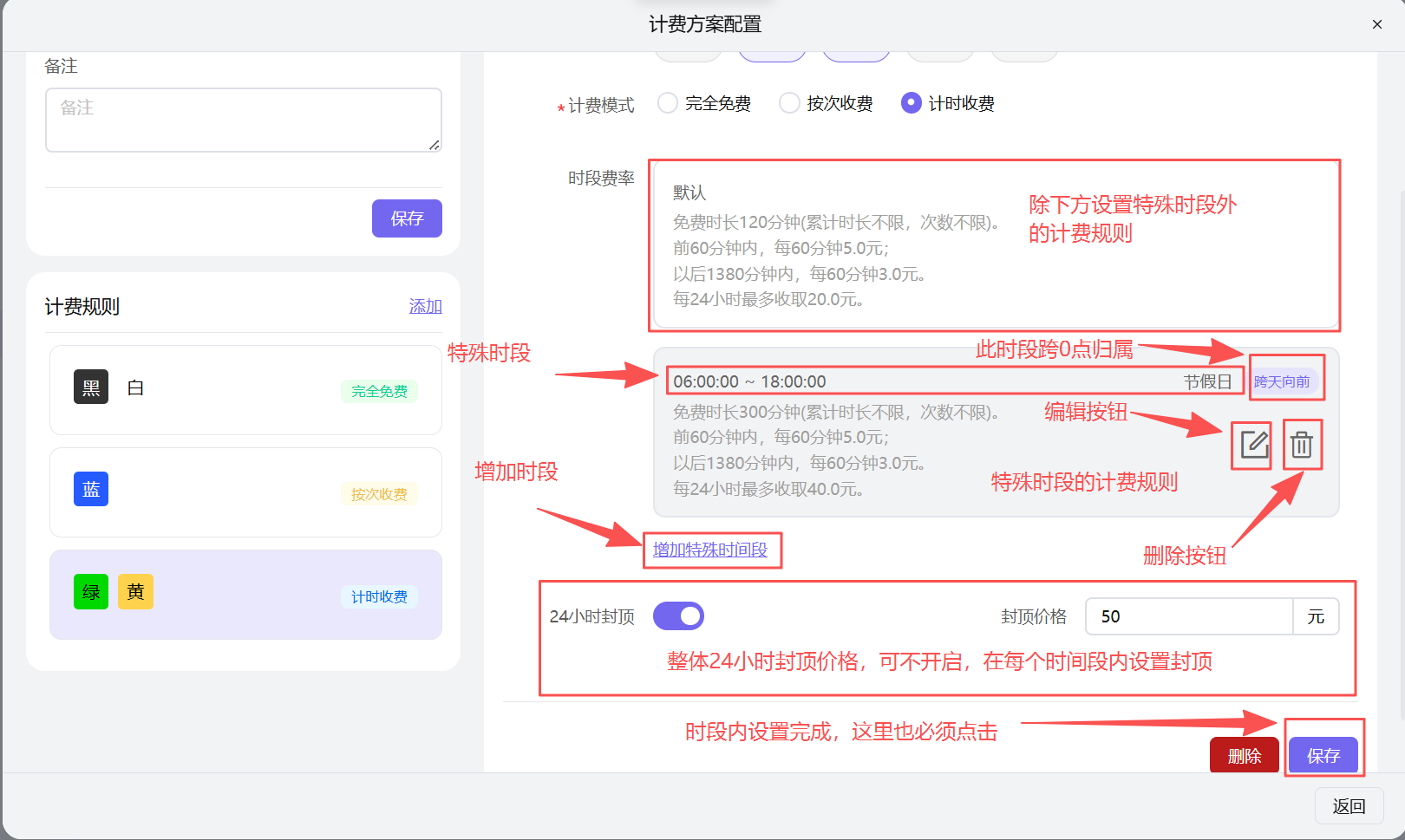Click the trash icon to delete the special period
Viewport: 1405px width, 840px height.
coord(1302,445)
